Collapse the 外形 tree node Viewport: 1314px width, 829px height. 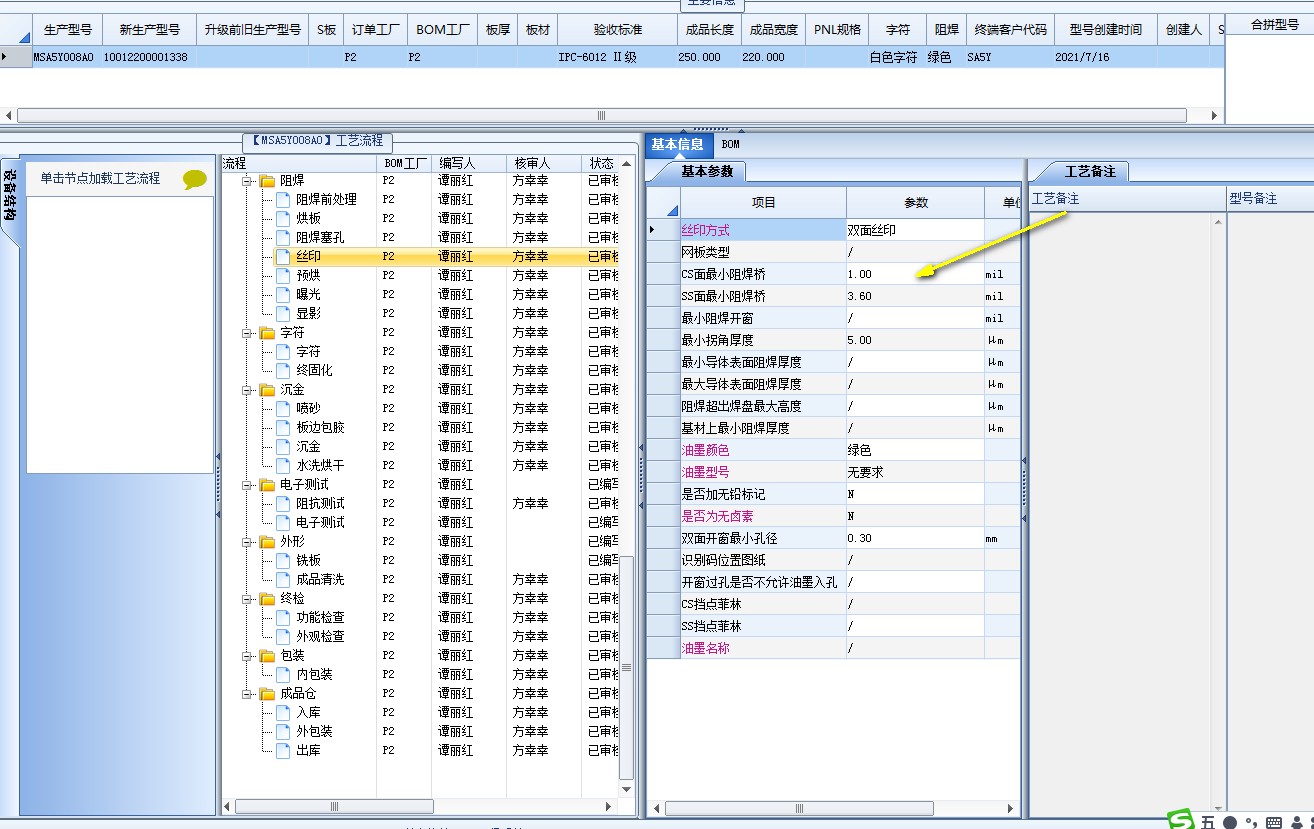click(247, 542)
